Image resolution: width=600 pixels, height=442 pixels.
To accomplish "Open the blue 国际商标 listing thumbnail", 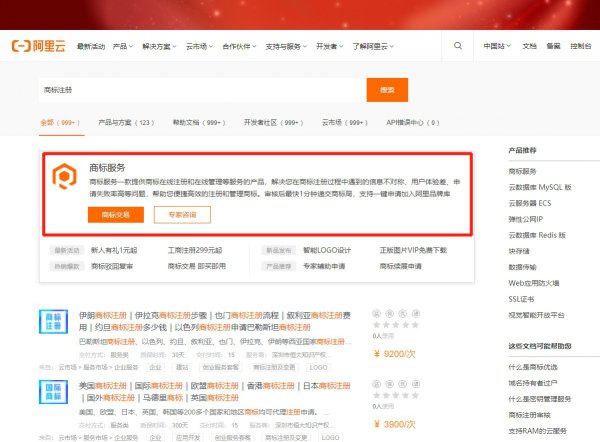I will tap(54, 392).
